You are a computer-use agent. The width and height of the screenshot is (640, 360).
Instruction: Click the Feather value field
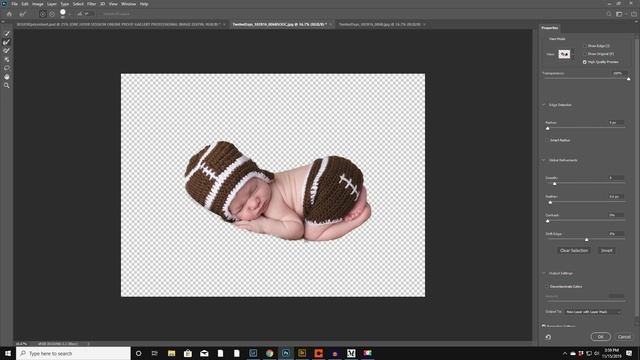616,197
